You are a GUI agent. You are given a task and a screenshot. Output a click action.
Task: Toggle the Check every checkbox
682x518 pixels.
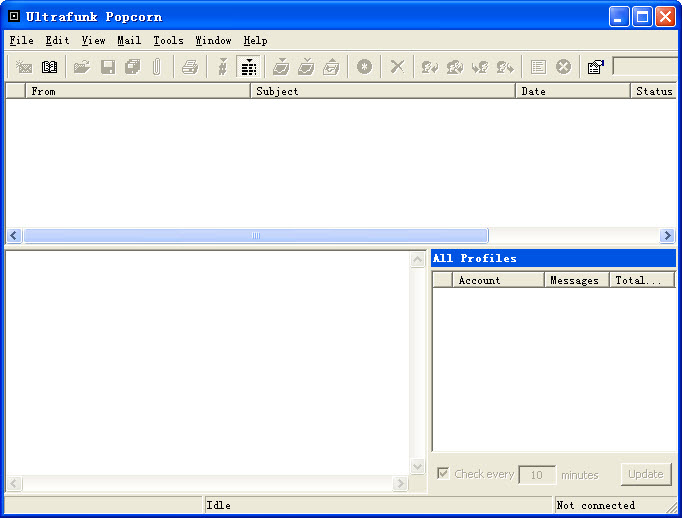[443, 473]
